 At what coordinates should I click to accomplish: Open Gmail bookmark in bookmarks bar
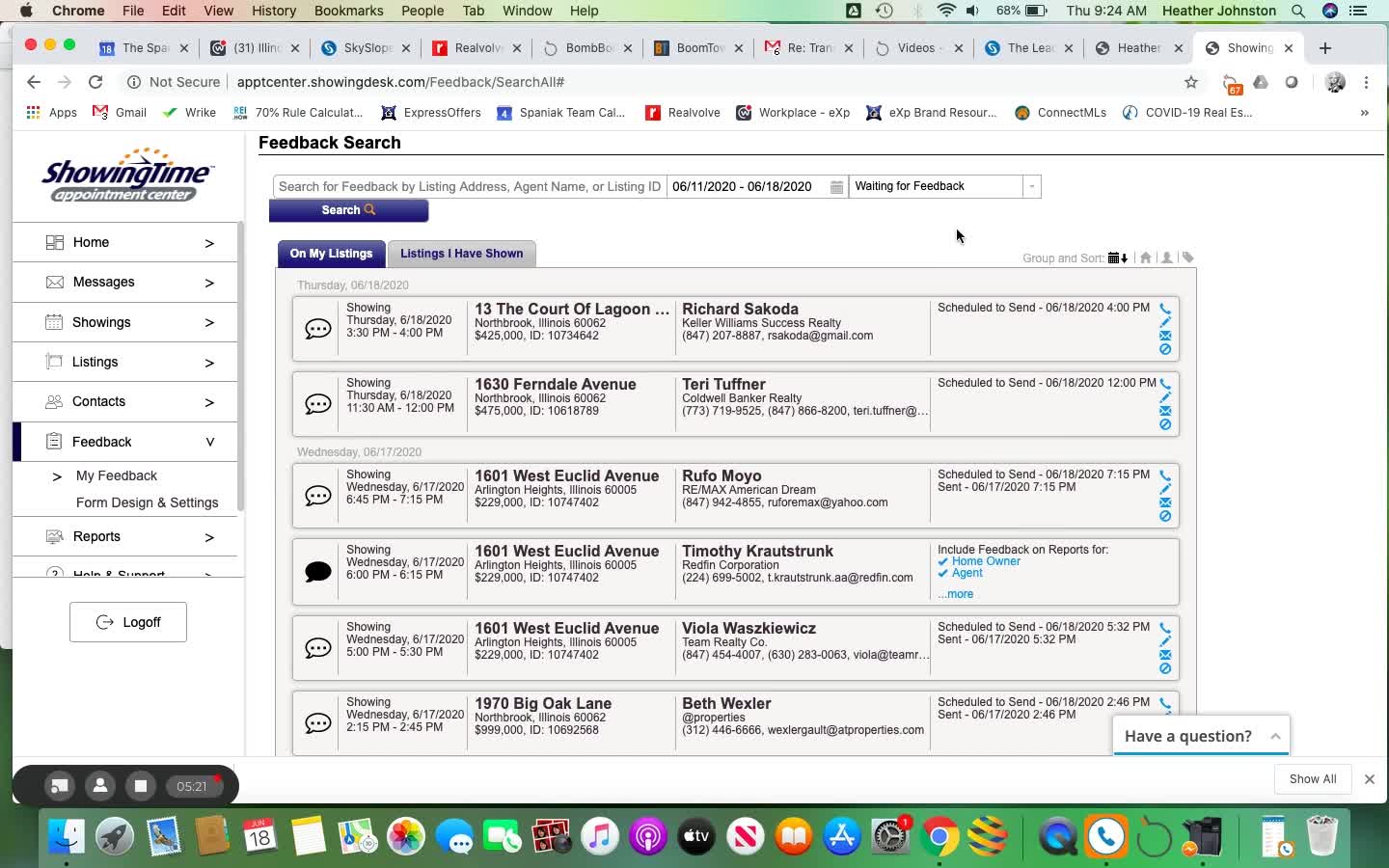pos(120,113)
